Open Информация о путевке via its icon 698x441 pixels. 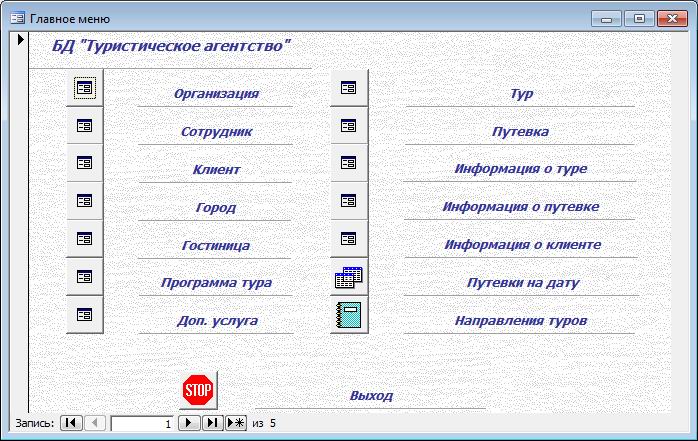349,201
